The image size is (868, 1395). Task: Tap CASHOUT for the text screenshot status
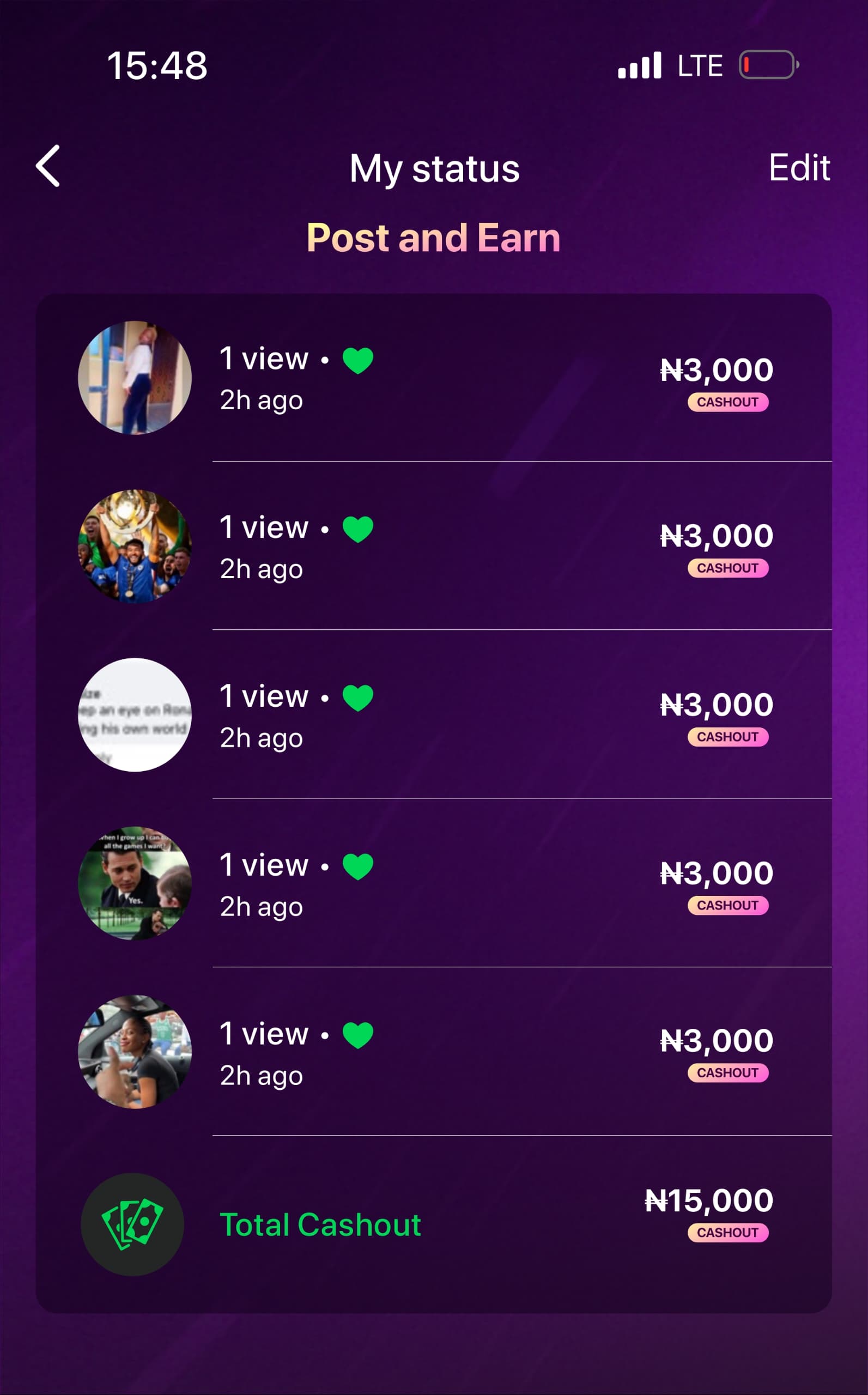coord(728,737)
